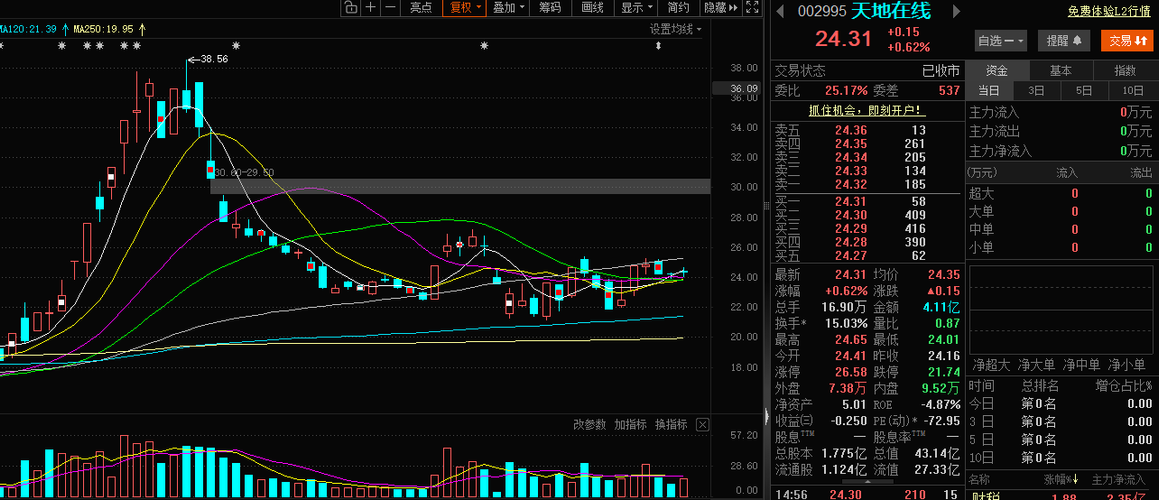
Task: Click the 提醒 alert bell button
Action: tap(1064, 41)
